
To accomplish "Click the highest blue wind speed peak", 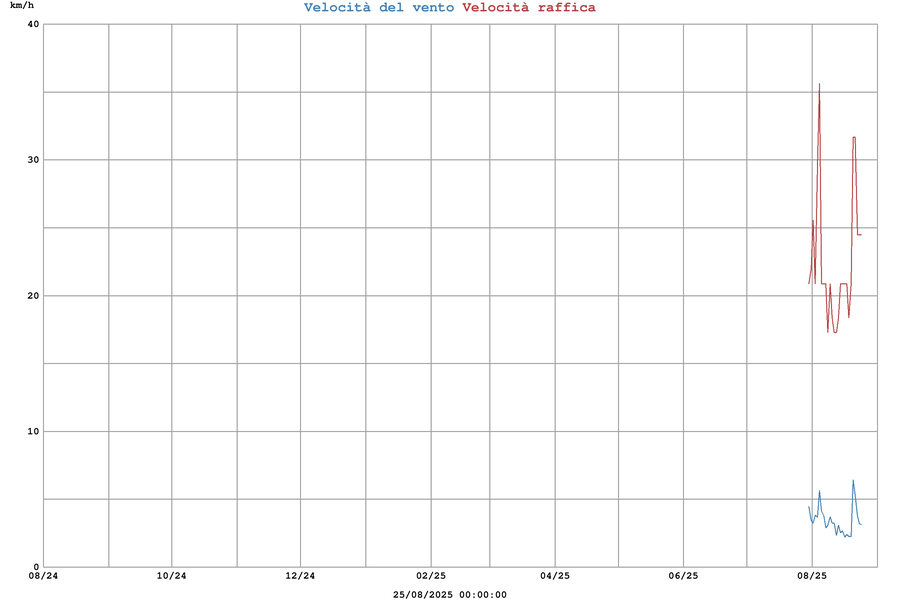I will tap(853, 481).
